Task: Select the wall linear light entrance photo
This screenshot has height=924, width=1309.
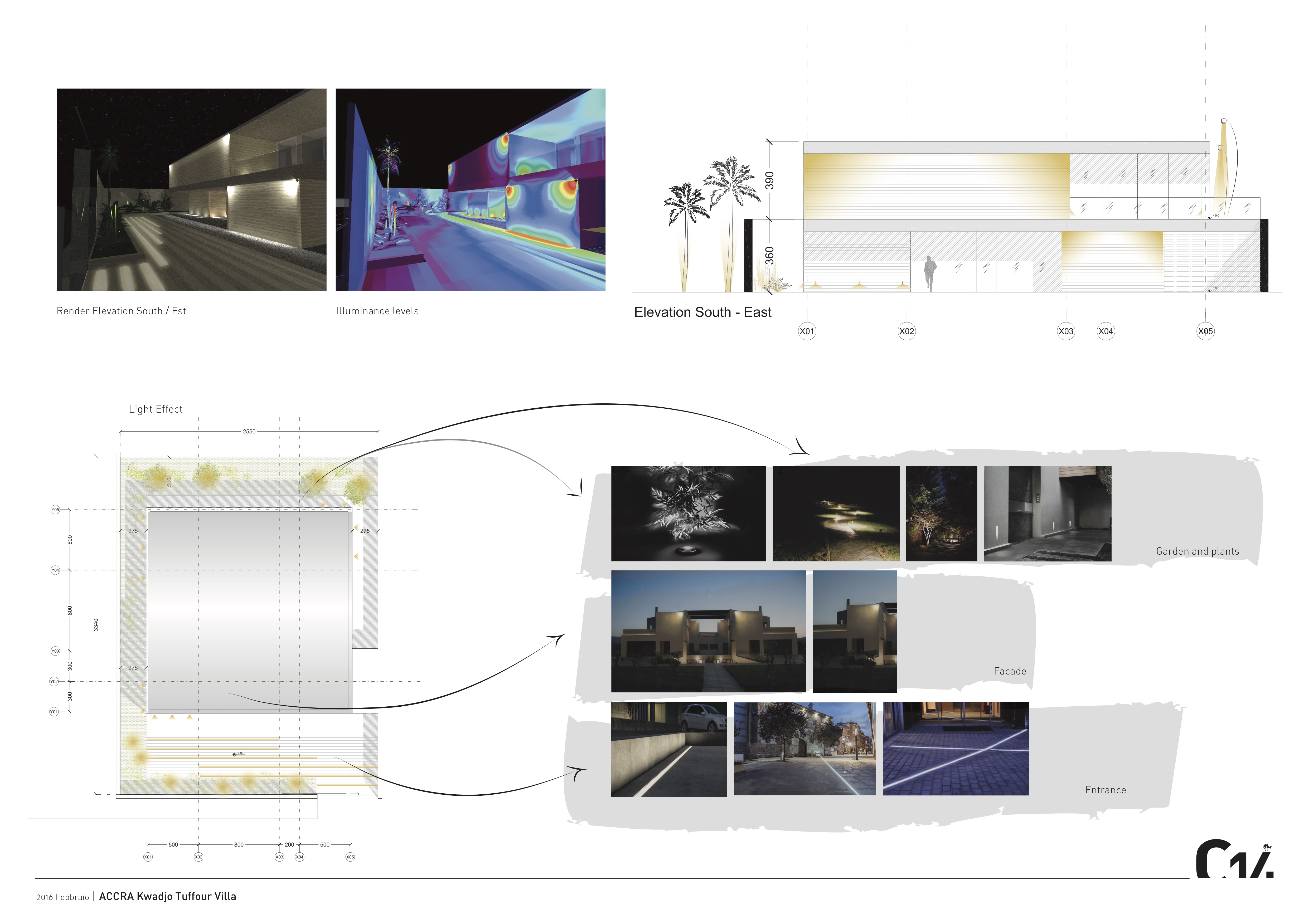Action: coord(669,750)
